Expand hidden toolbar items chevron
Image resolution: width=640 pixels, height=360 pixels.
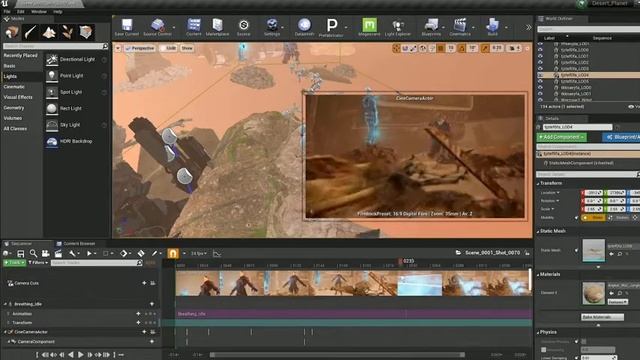pyautogui.click(x=529, y=27)
